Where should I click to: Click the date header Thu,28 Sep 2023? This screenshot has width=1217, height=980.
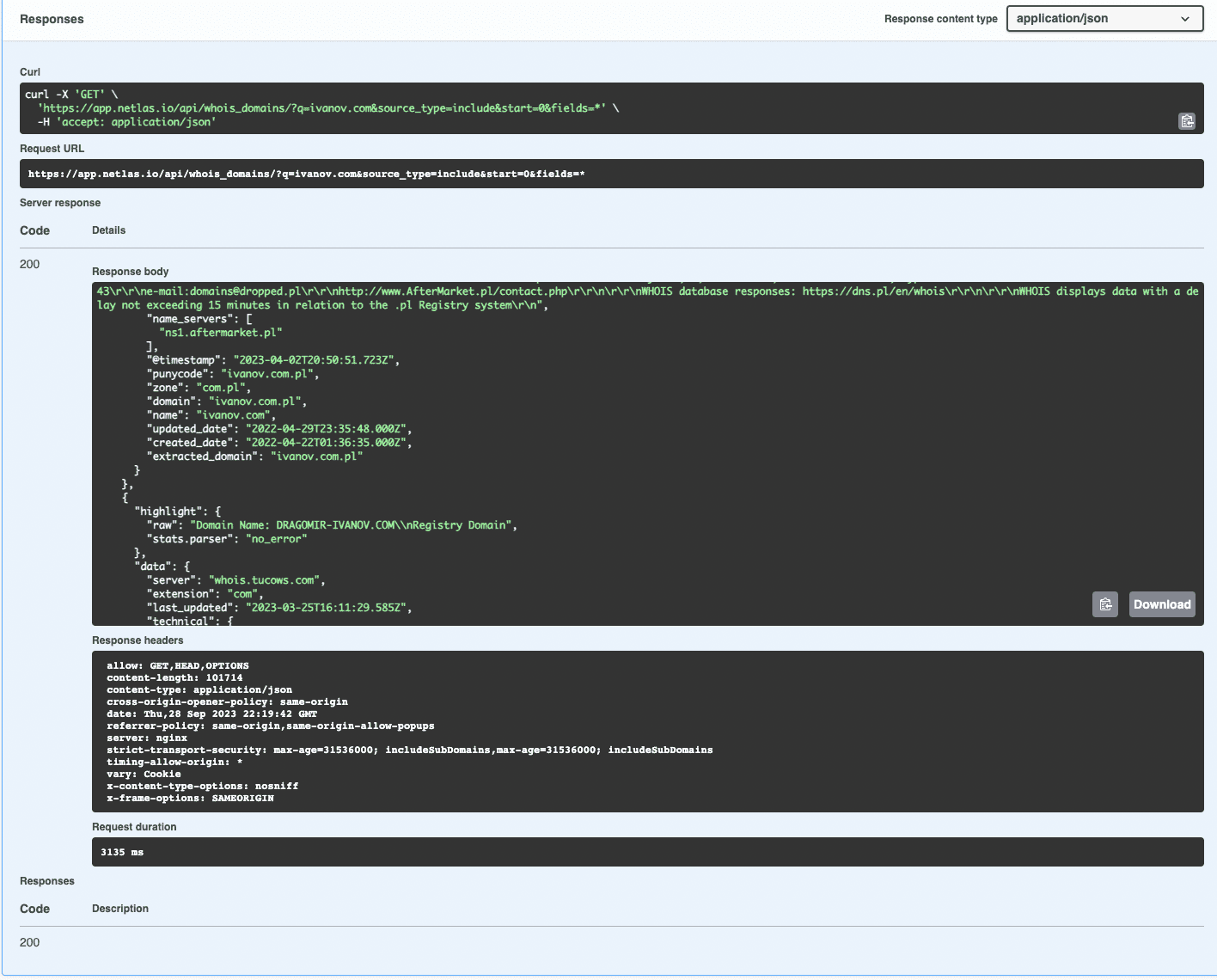211,714
